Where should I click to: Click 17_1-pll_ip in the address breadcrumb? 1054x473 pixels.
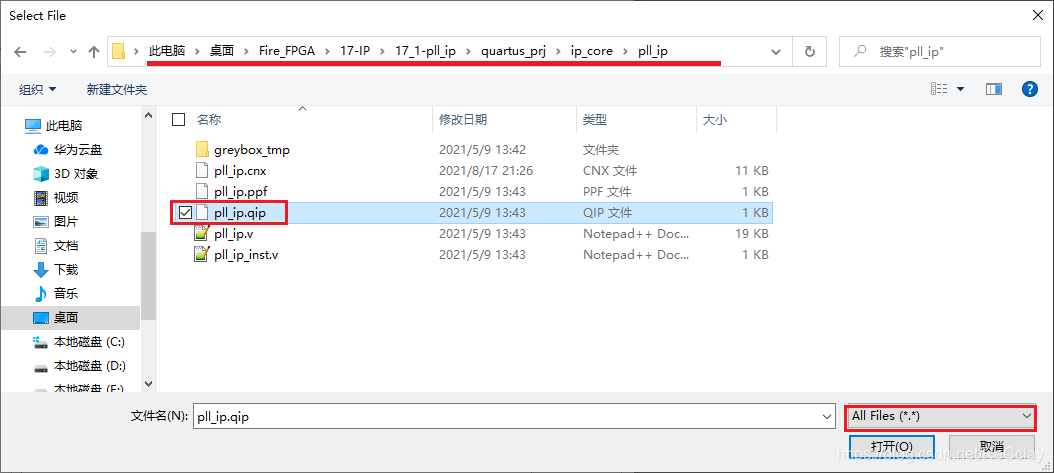tap(425, 51)
